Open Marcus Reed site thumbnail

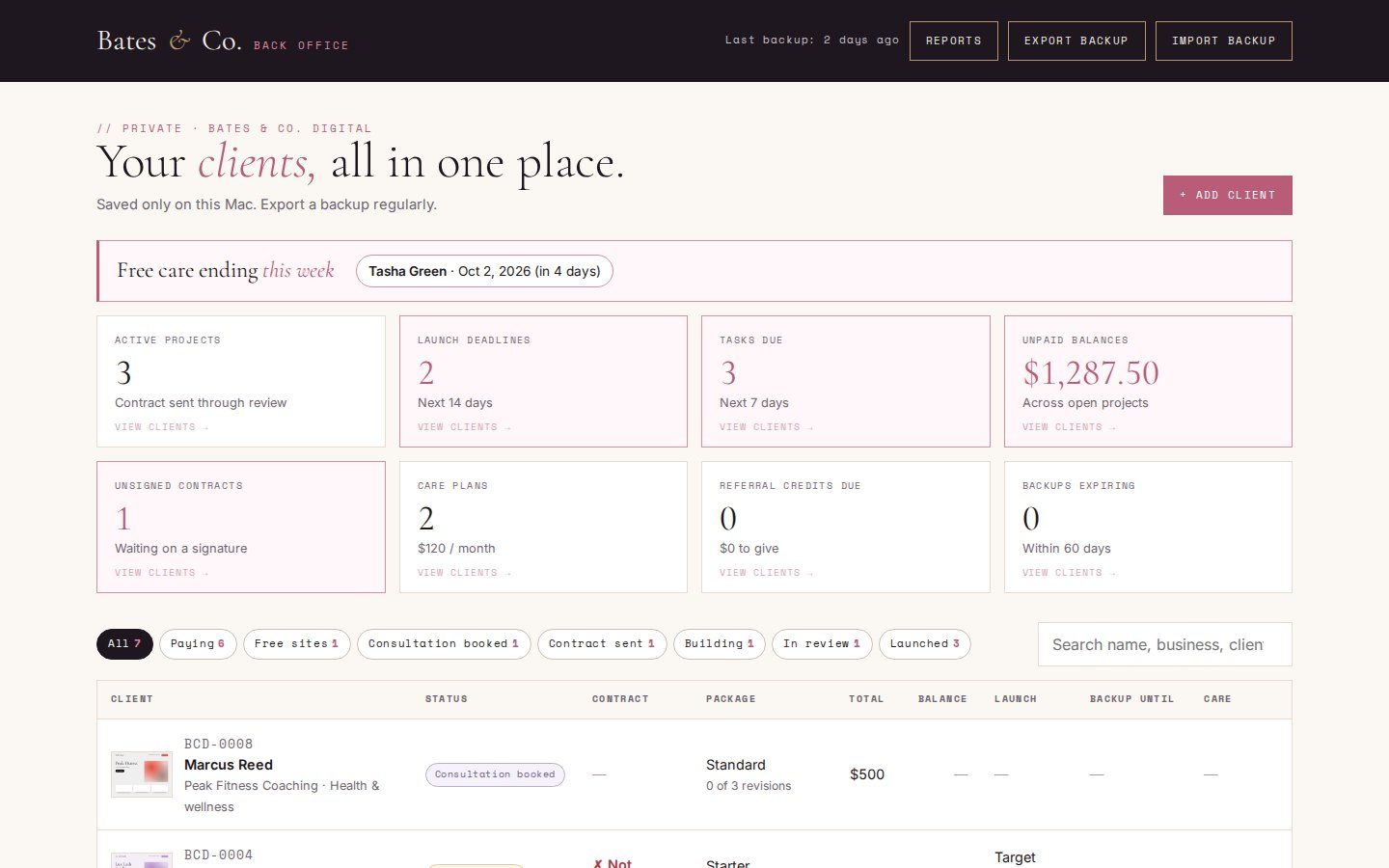pos(142,774)
